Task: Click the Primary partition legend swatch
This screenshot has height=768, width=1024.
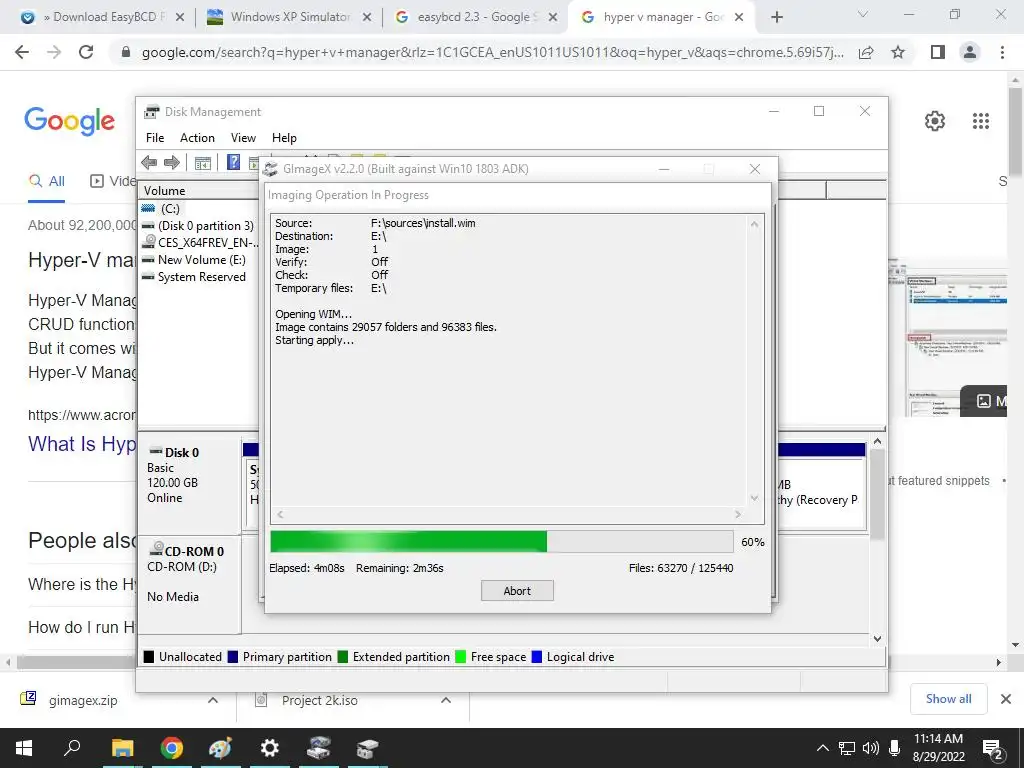Action: click(232, 656)
